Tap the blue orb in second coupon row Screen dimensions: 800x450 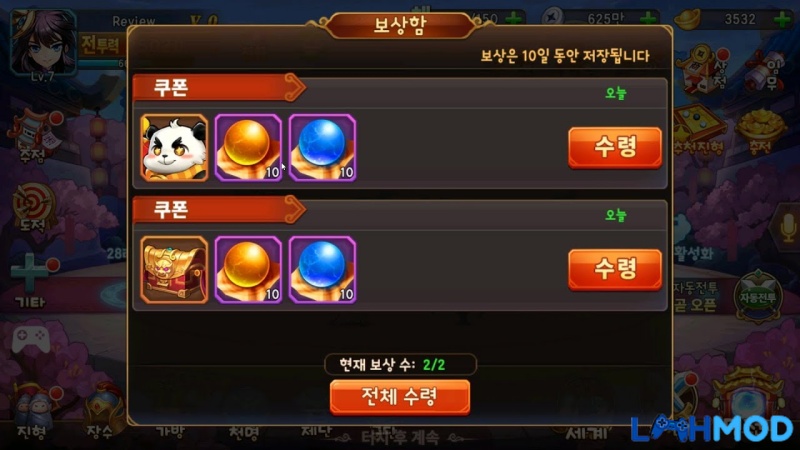point(322,270)
